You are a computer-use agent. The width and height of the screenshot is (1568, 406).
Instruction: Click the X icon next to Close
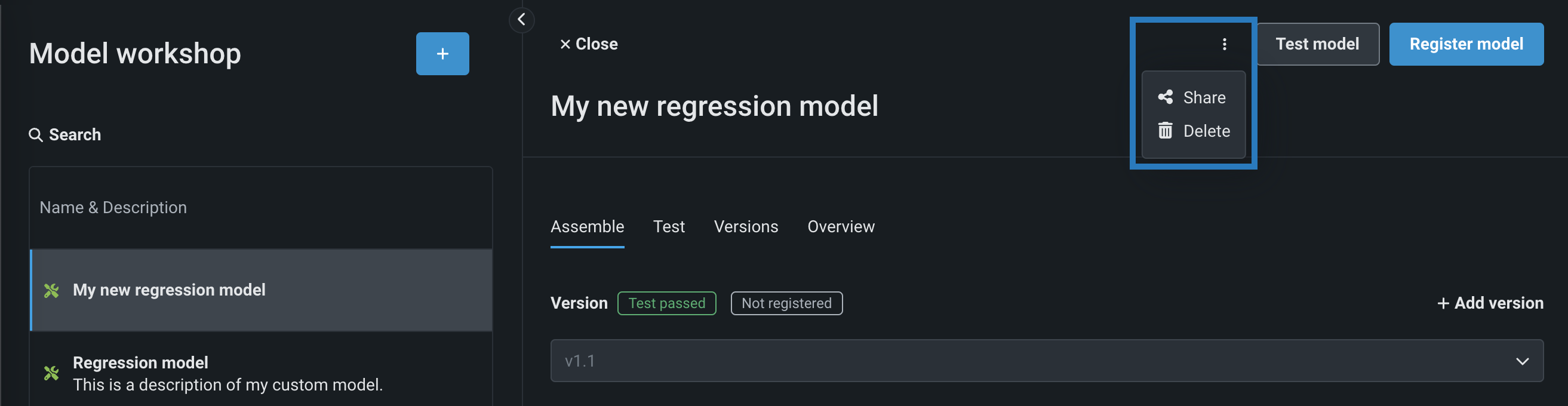coord(565,44)
